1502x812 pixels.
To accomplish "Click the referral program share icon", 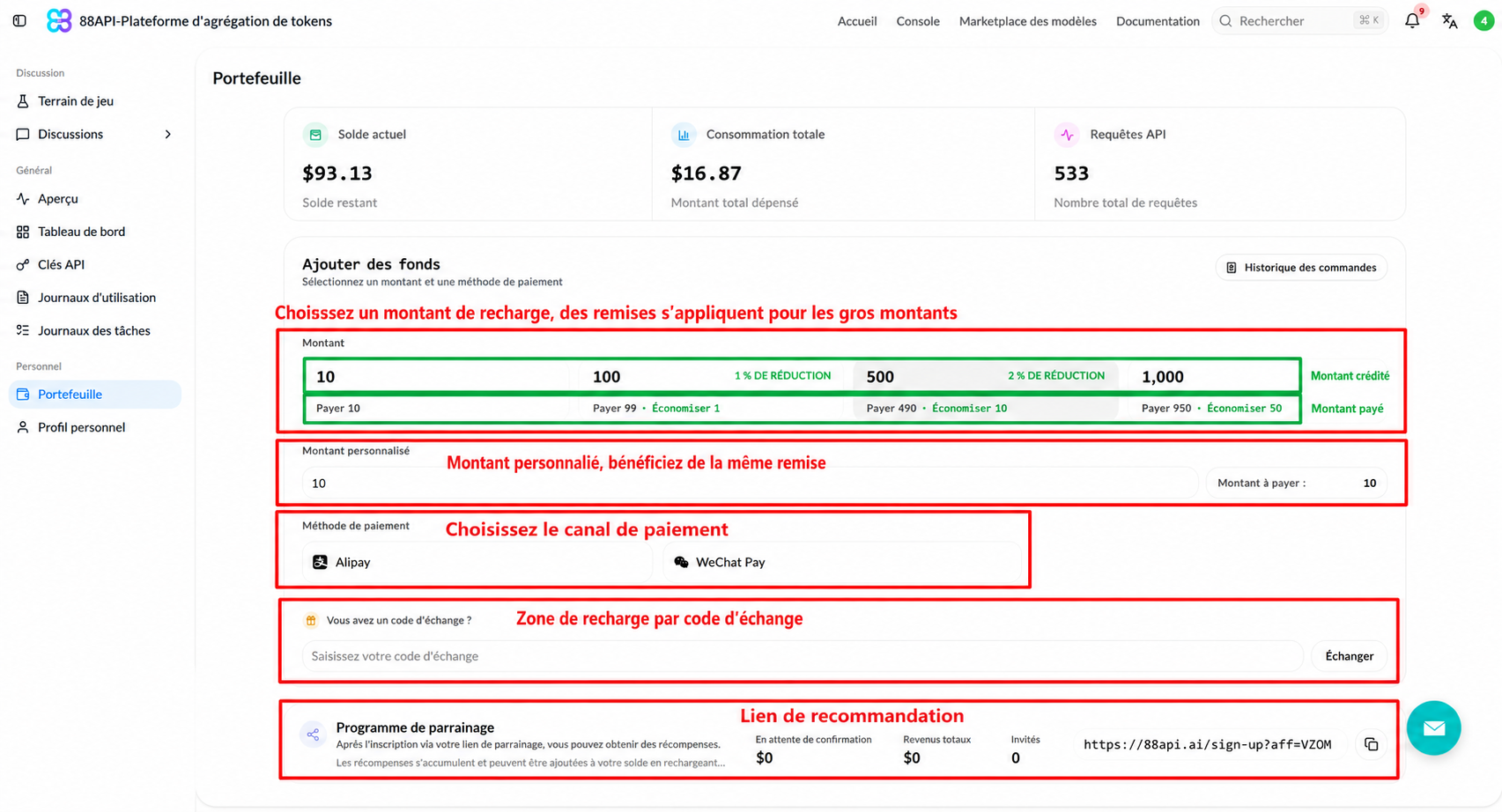I will pyautogui.click(x=313, y=734).
